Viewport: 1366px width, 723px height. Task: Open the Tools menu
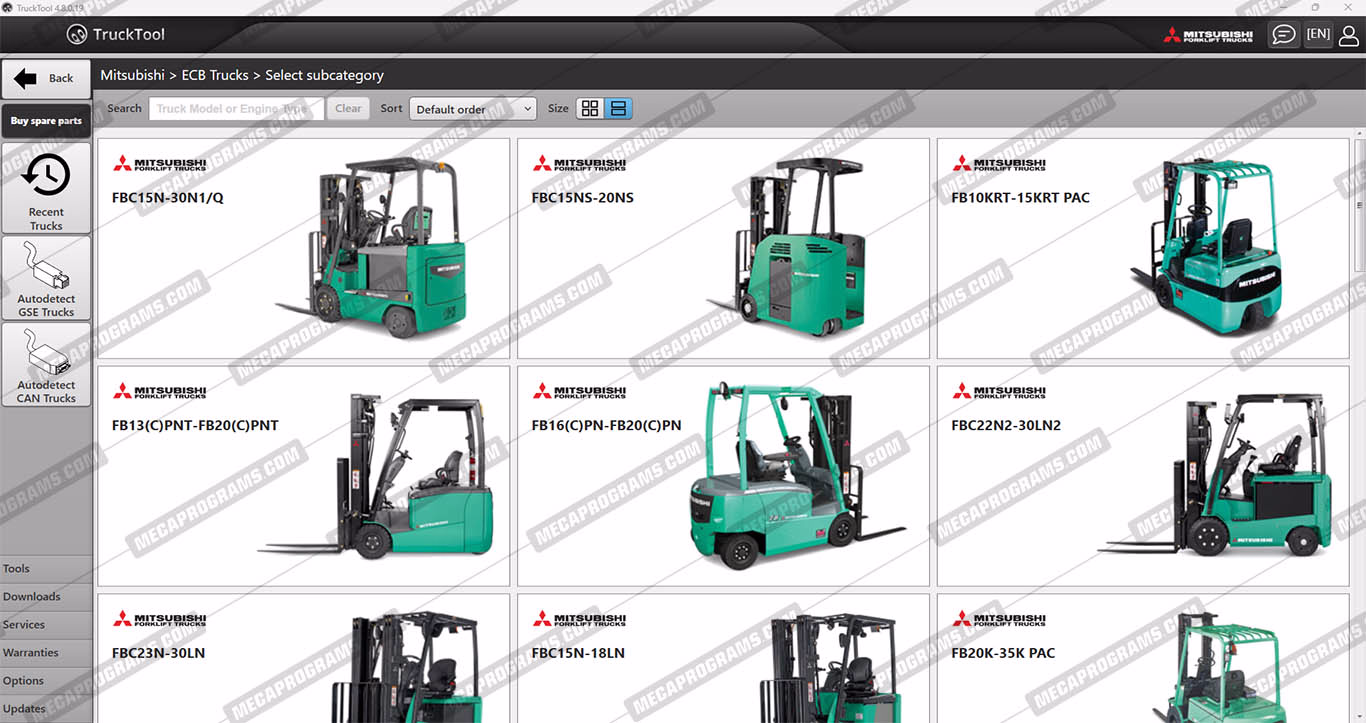click(46, 569)
